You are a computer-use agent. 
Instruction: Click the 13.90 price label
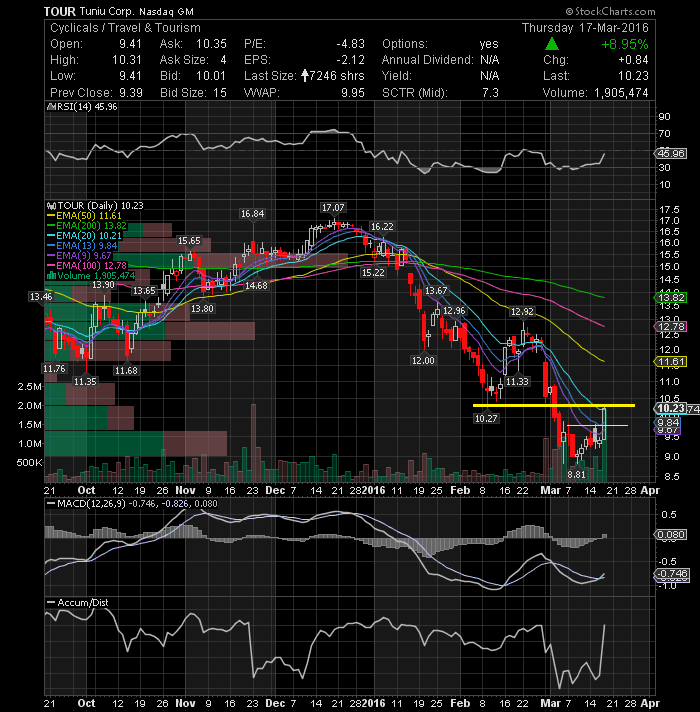coord(103,285)
